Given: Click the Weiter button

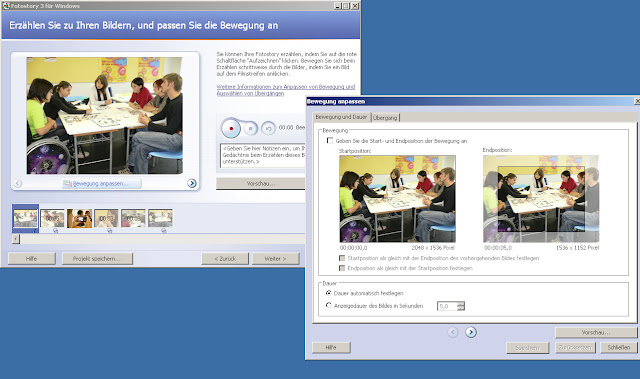Looking at the screenshot, I should tap(276, 259).
